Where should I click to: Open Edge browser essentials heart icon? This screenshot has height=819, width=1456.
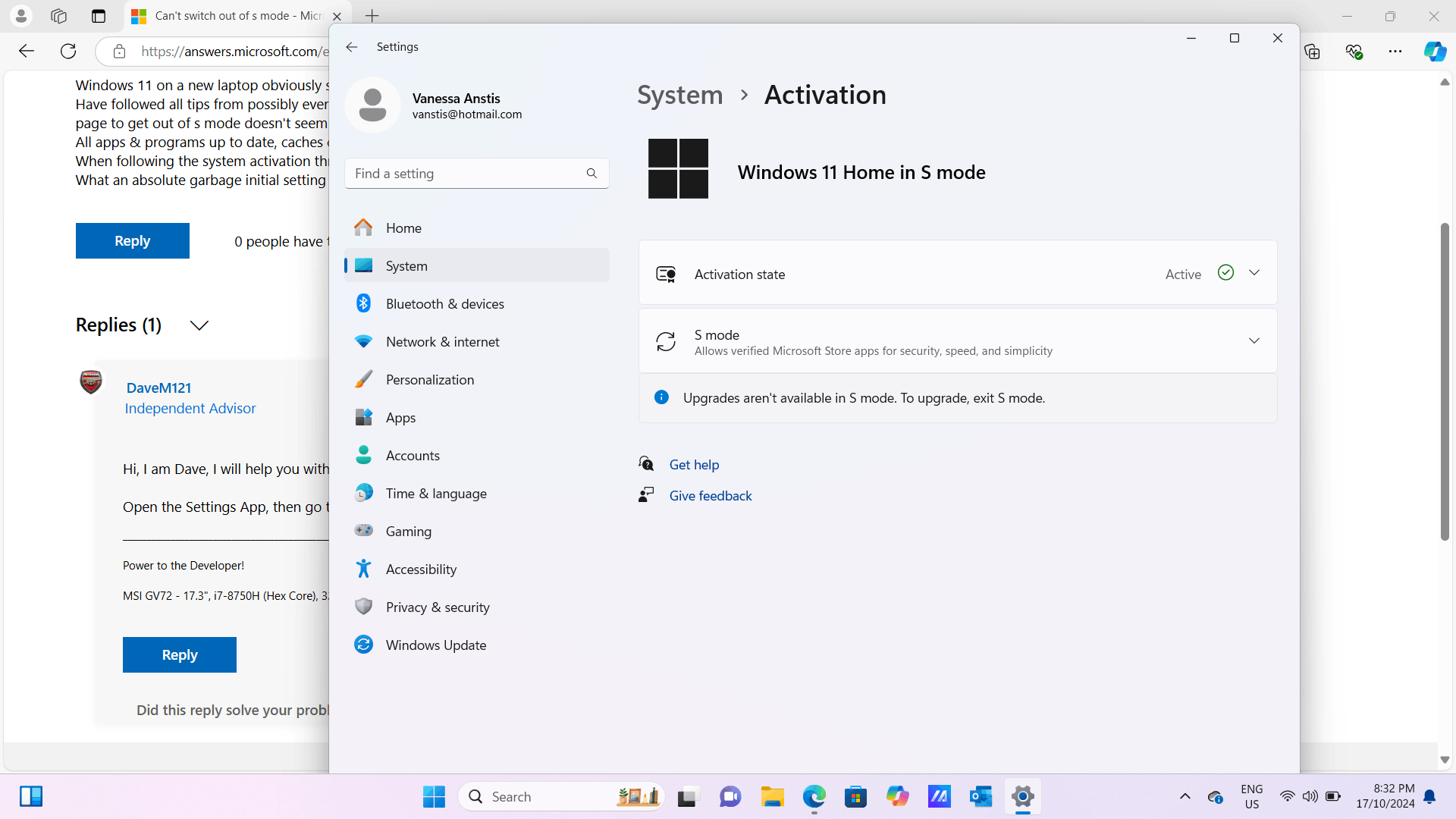coord(1354,51)
